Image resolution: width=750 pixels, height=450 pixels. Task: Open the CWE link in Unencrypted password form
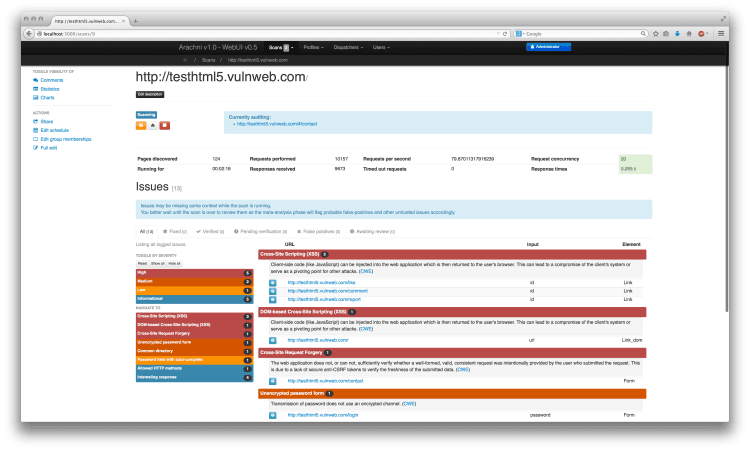409,404
